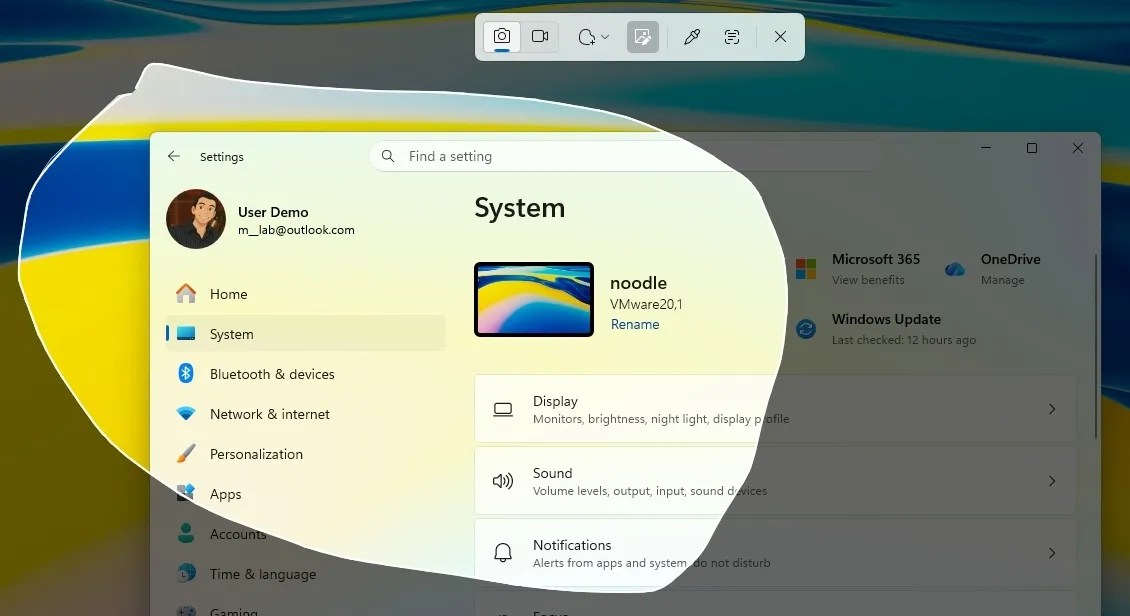
Task: Open the Display settings row
Action: coord(775,409)
